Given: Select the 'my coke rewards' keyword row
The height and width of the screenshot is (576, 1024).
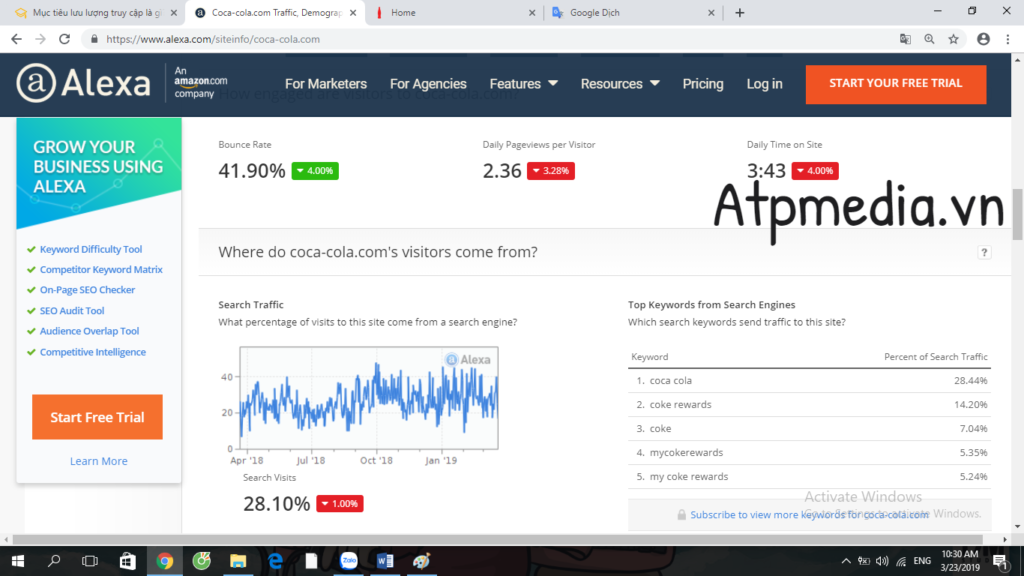Looking at the screenshot, I should pos(809,476).
